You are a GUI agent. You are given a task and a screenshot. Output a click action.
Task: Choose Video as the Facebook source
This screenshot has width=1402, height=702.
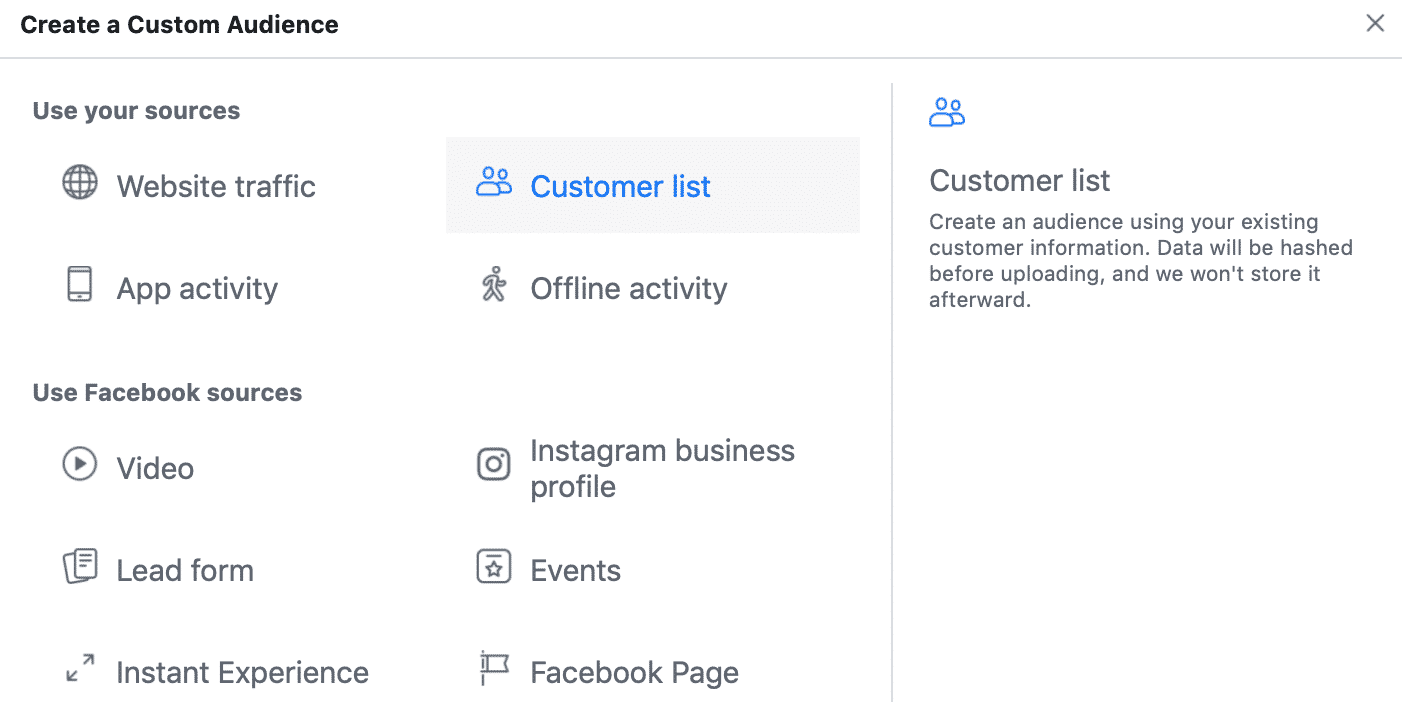155,469
